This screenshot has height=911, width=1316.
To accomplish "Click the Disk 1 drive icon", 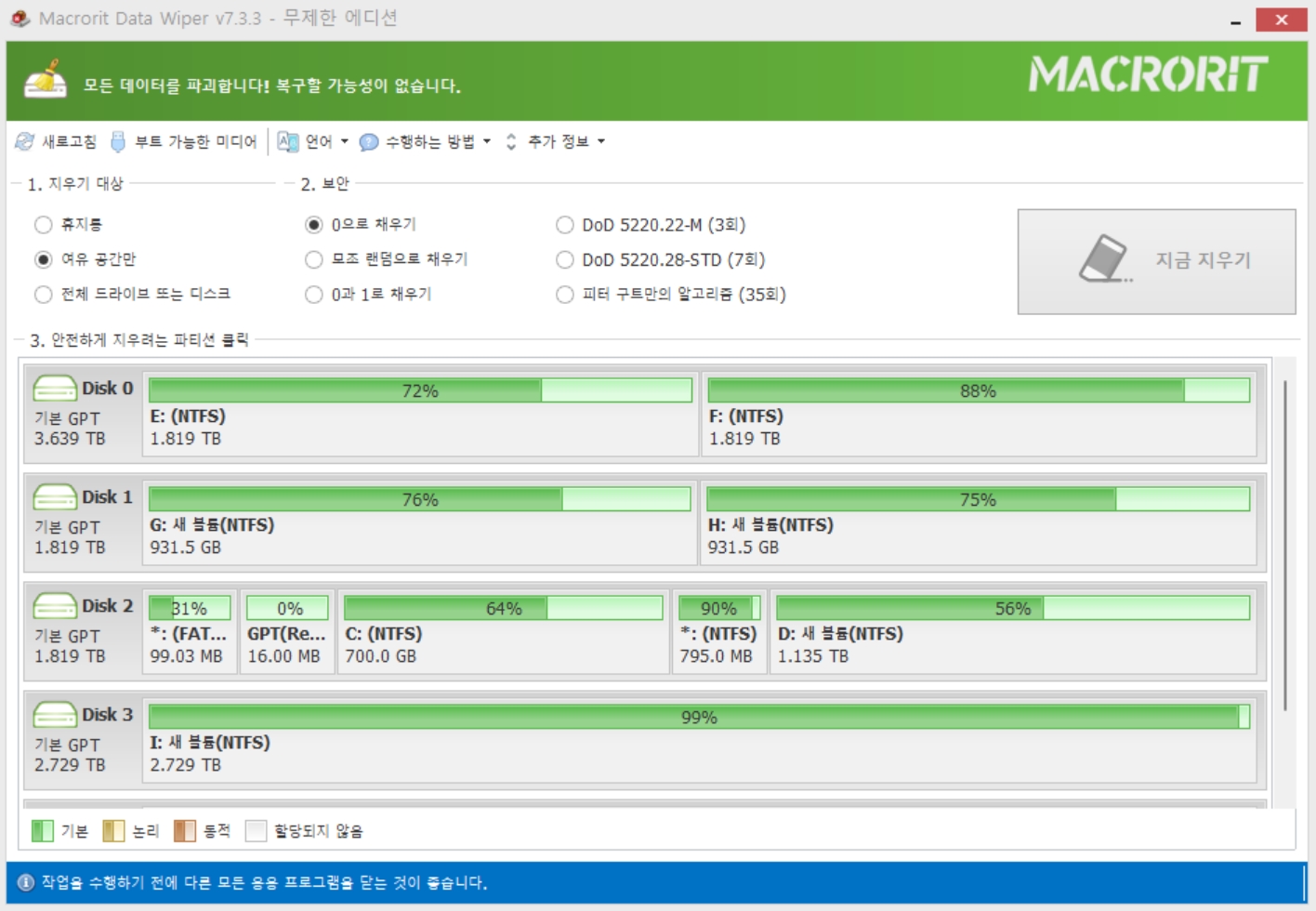I will pos(55,496).
